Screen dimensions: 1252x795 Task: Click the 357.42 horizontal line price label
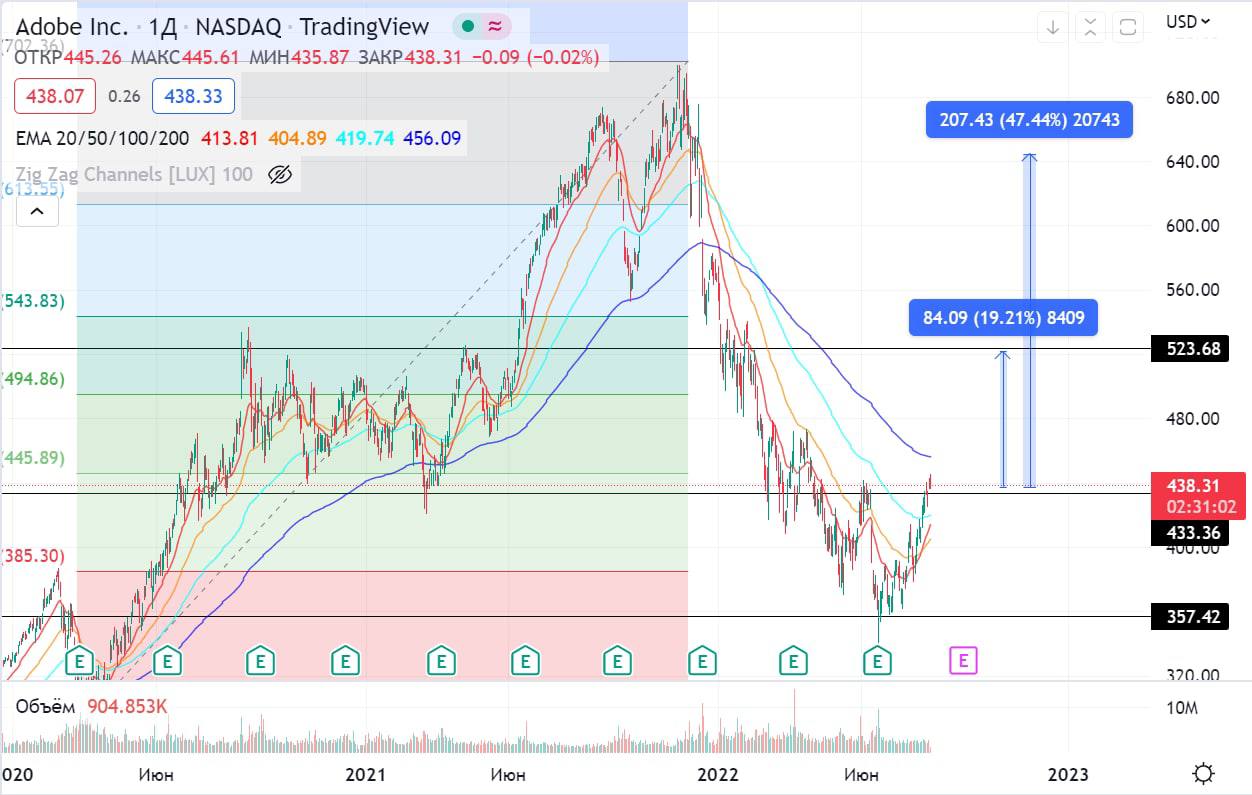(1190, 617)
